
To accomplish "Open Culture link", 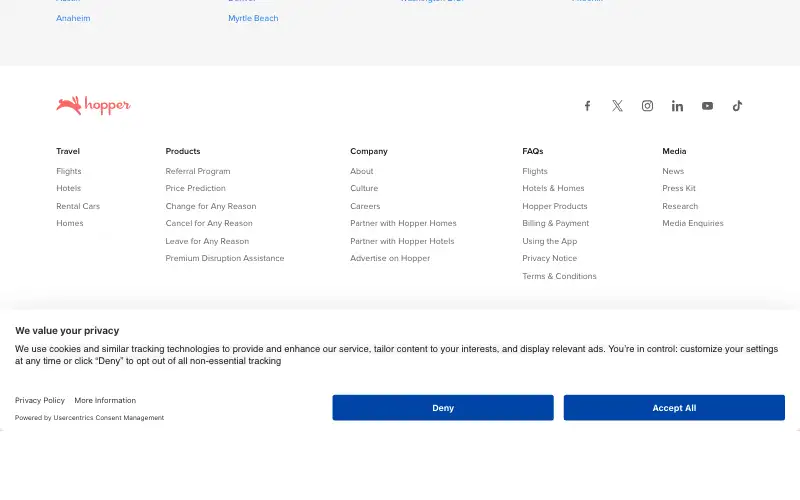I will [x=364, y=188].
